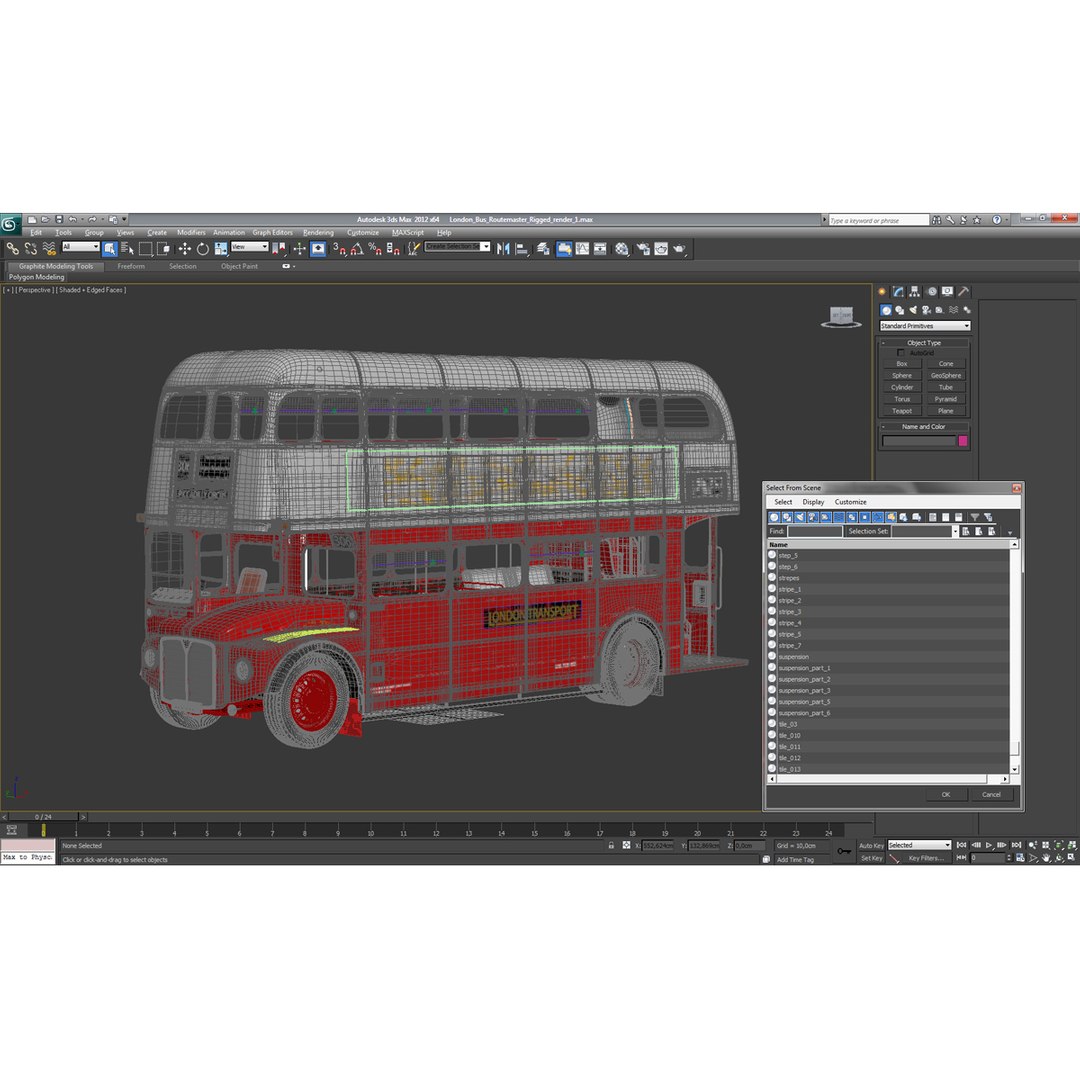
Task: Open the Key Filters dialog
Action: [926, 858]
